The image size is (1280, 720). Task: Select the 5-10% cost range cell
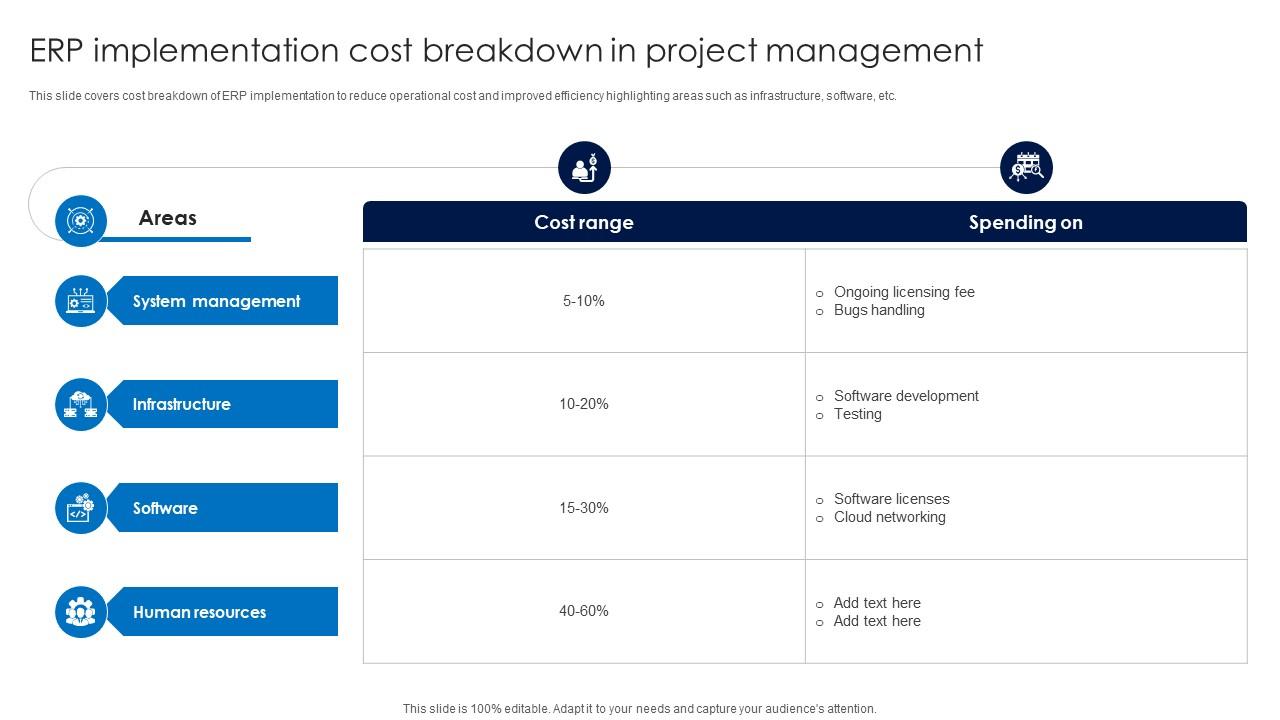pos(584,301)
